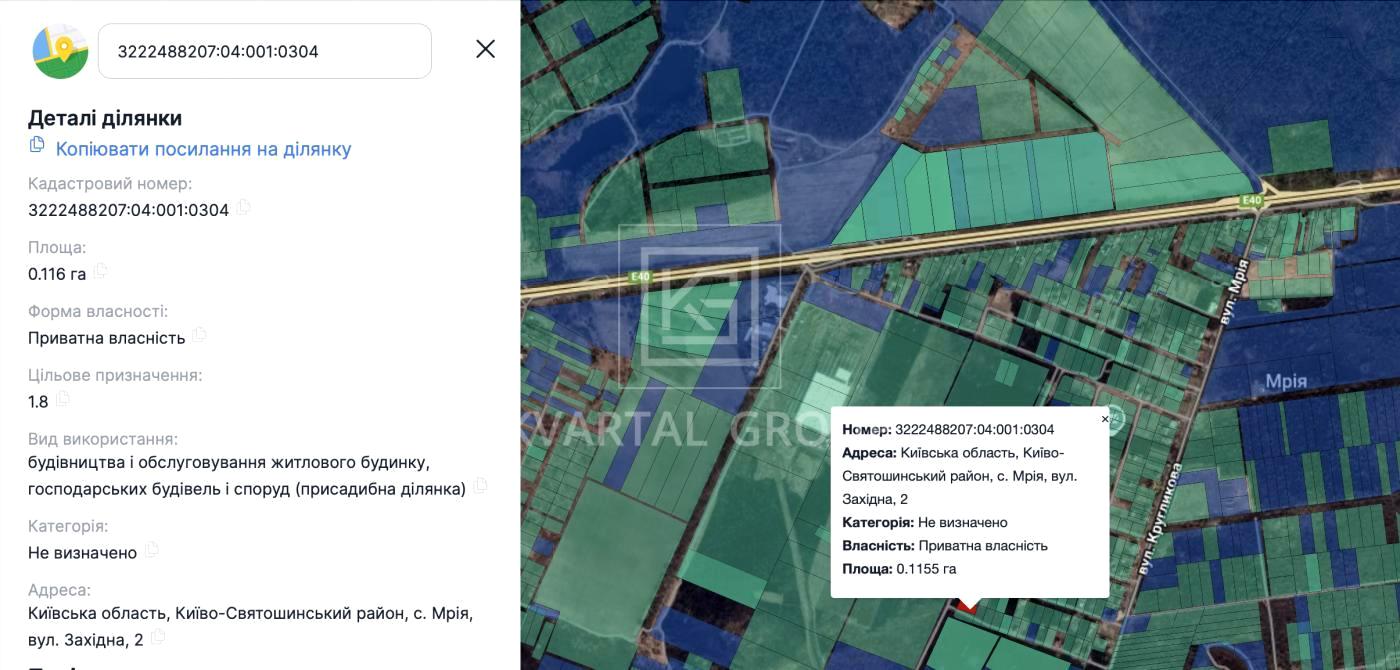This screenshot has height=670, width=1400.
Task: Click the 'вул. Круглякова' street label
Action: click(1160, 518)
